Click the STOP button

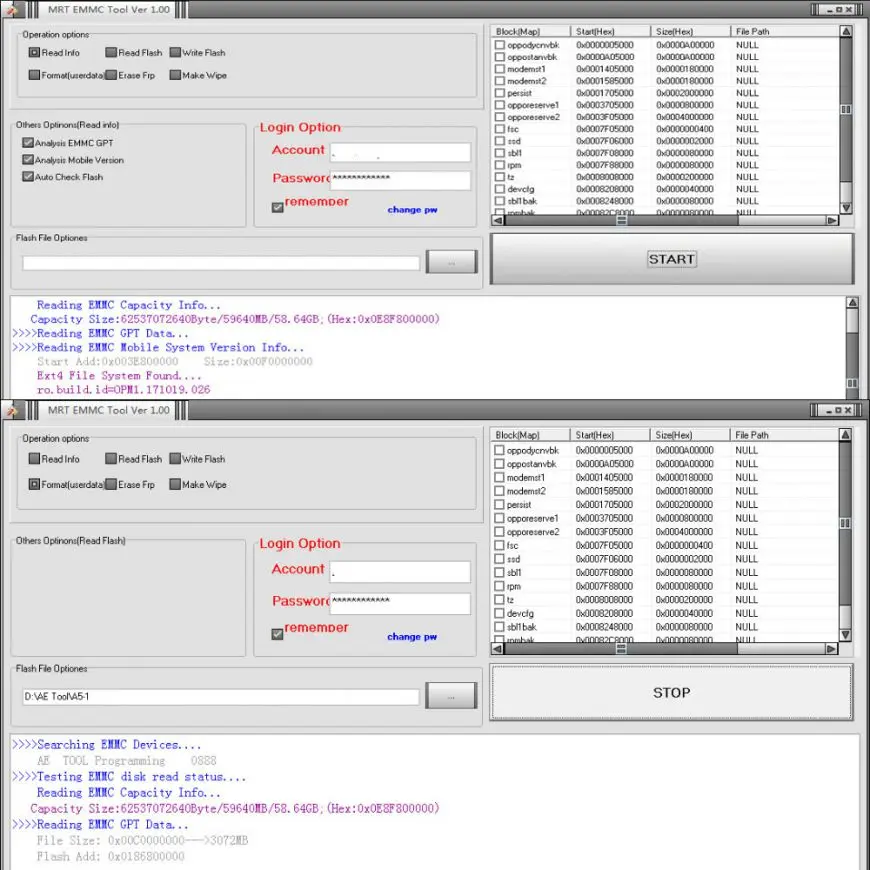671,692
